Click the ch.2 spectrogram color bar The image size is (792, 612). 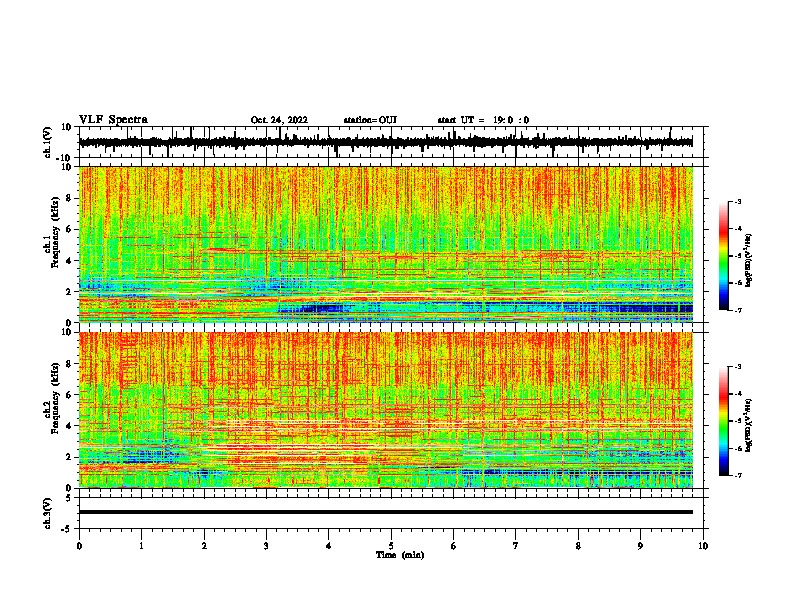(x=723, y=421)
